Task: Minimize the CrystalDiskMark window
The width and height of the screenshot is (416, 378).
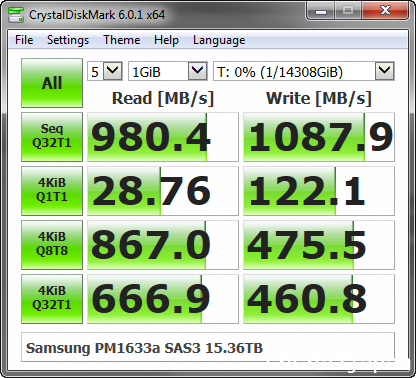Action: (321, 11)
